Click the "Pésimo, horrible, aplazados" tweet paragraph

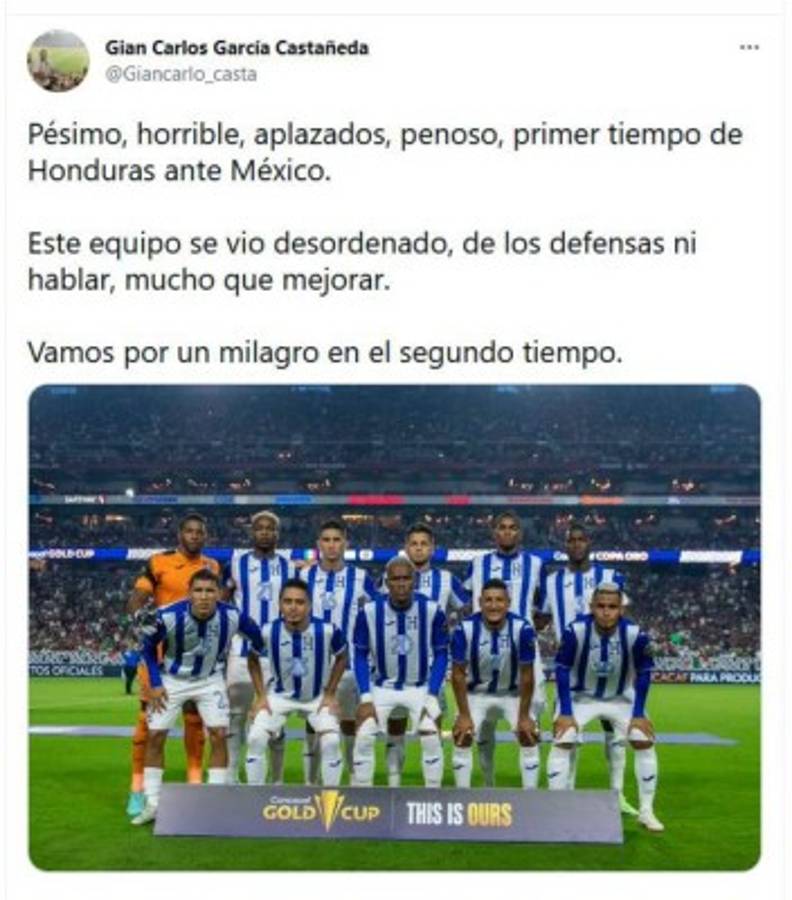(385, 152)
